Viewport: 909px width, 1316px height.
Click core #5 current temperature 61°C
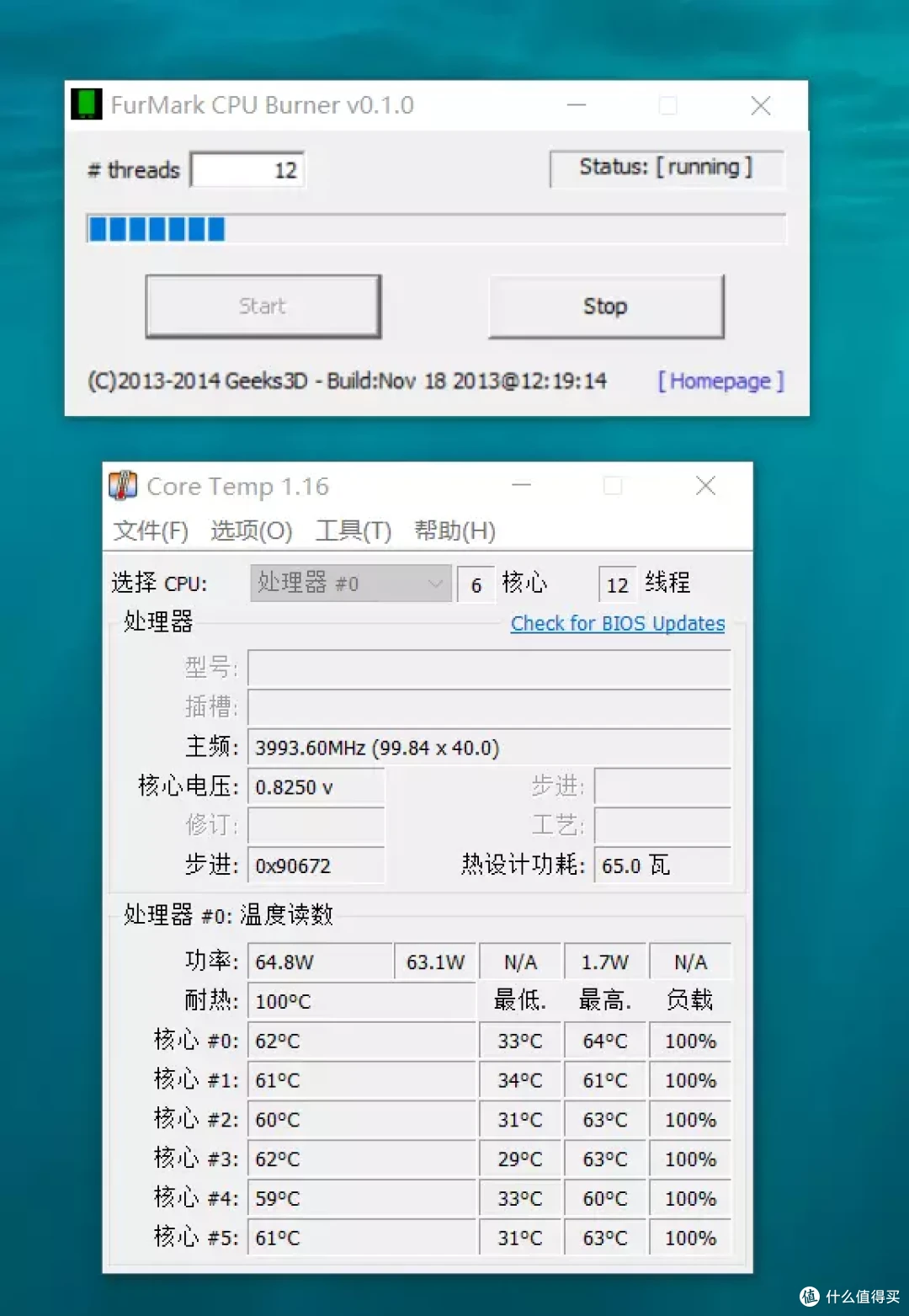point(362,1238)
